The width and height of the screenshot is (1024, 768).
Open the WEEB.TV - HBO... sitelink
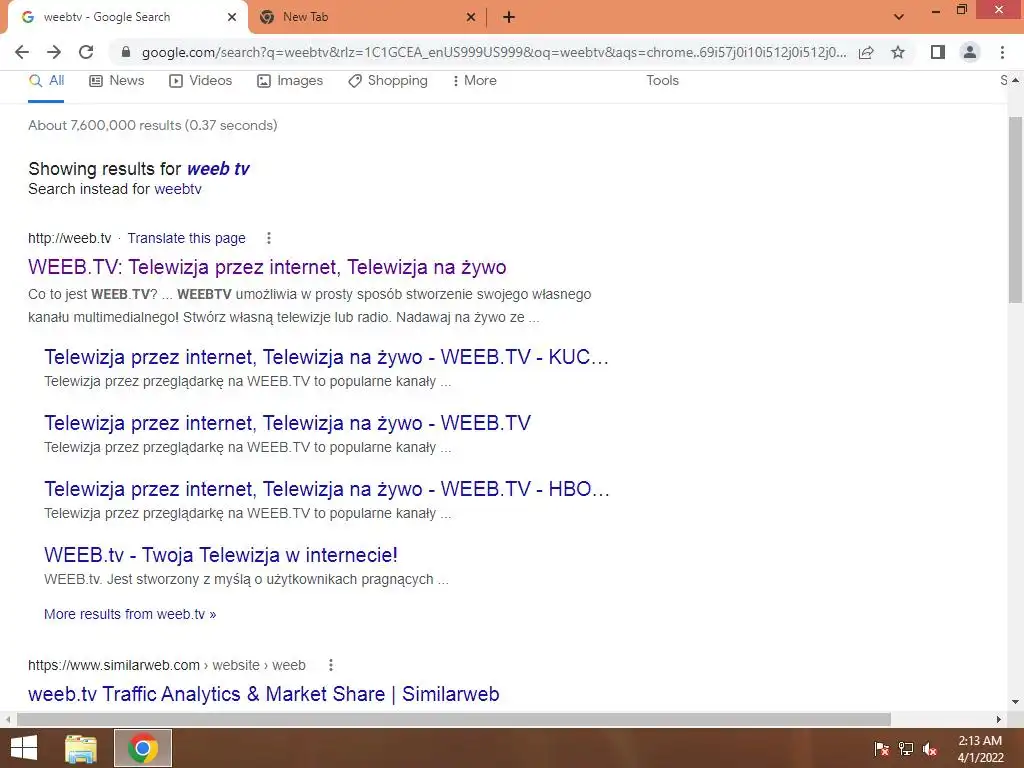(327, 489)
